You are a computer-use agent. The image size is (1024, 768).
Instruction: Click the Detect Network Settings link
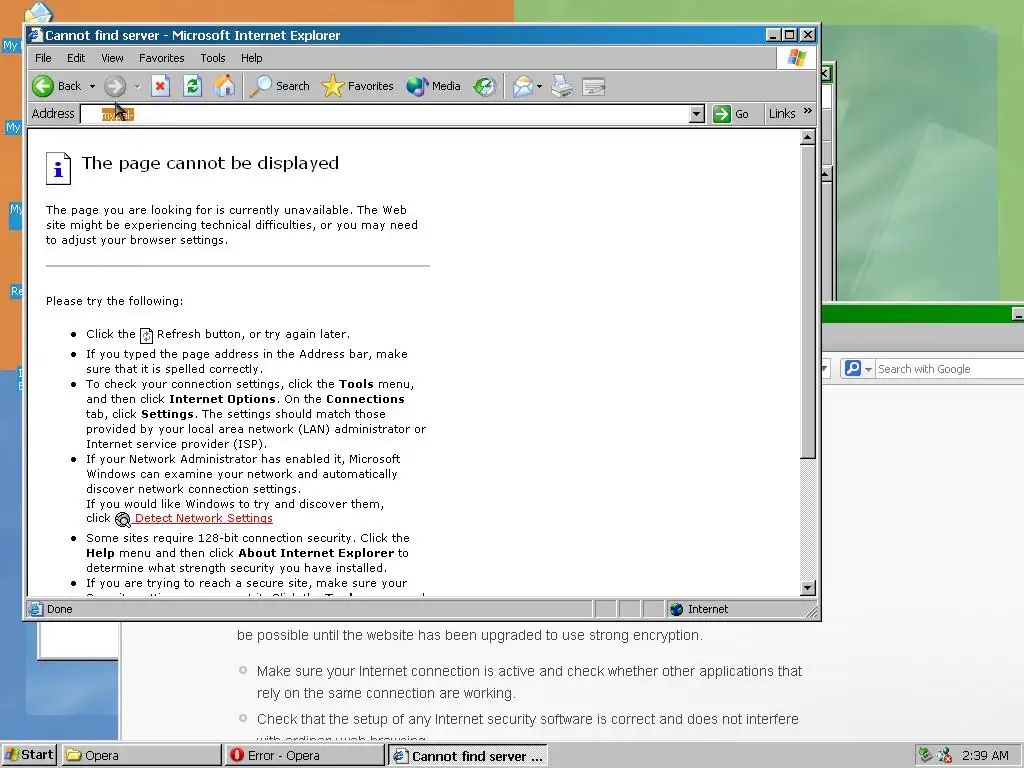click(204, 518)
